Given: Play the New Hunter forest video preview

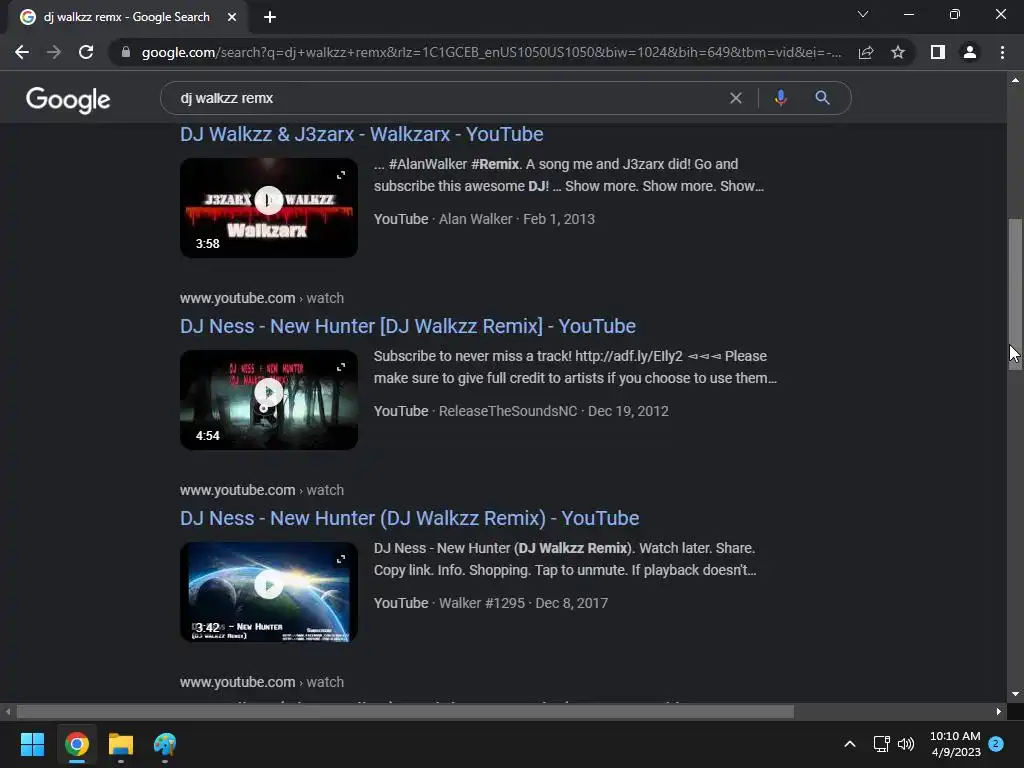Looking at the screenshot, I should [x=268, y=392].
